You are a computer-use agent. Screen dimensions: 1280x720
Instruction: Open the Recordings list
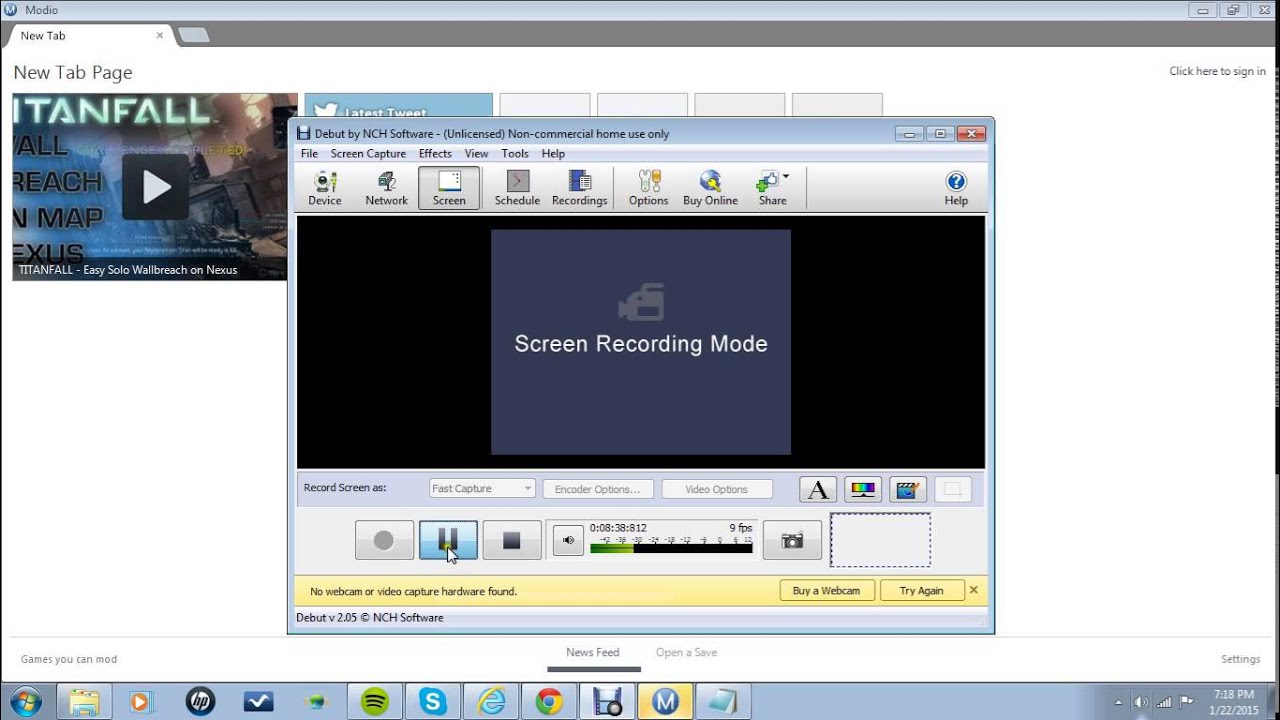pyautogui.click(x=579, y=188)
